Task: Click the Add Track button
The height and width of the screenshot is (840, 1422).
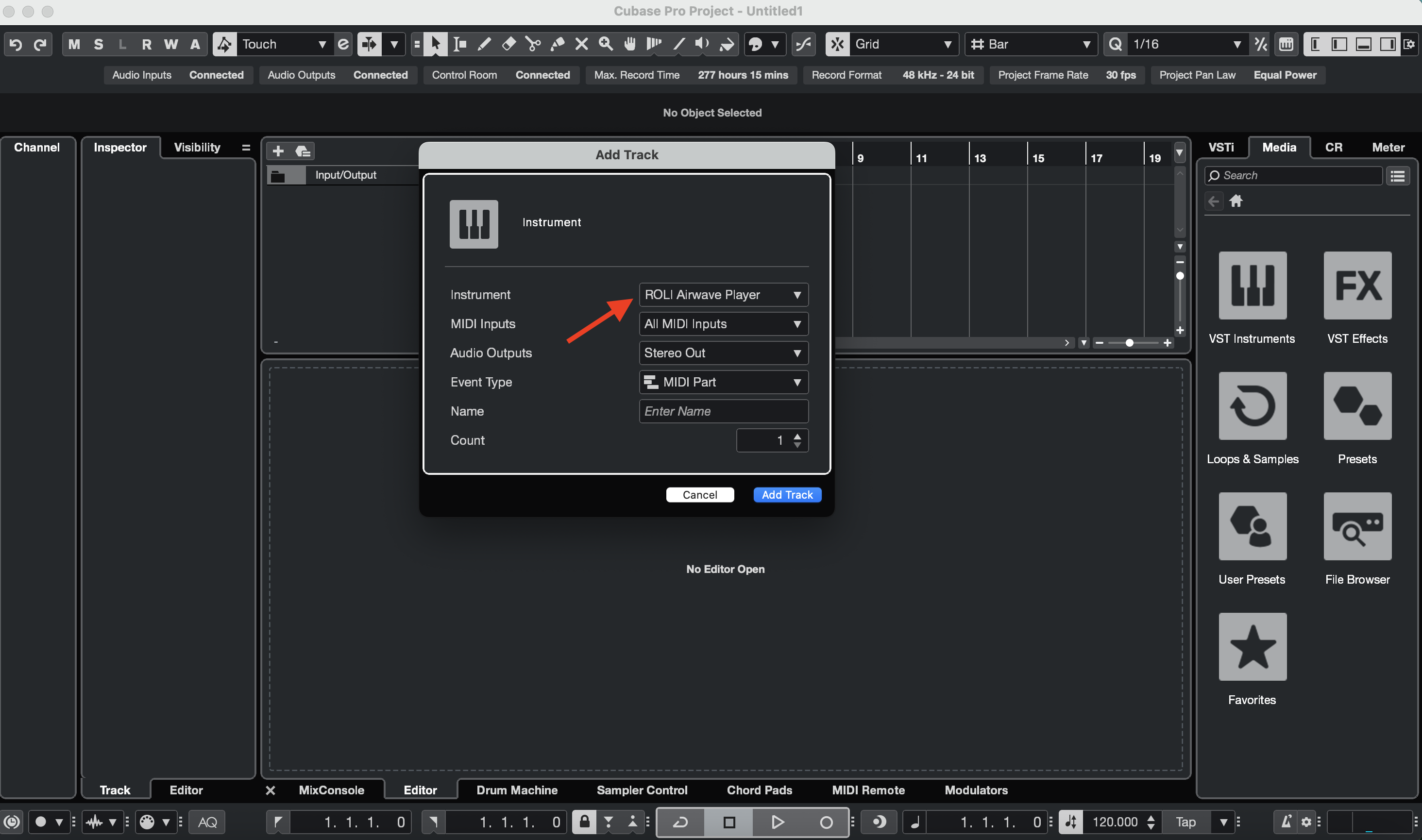Action: 786,495
